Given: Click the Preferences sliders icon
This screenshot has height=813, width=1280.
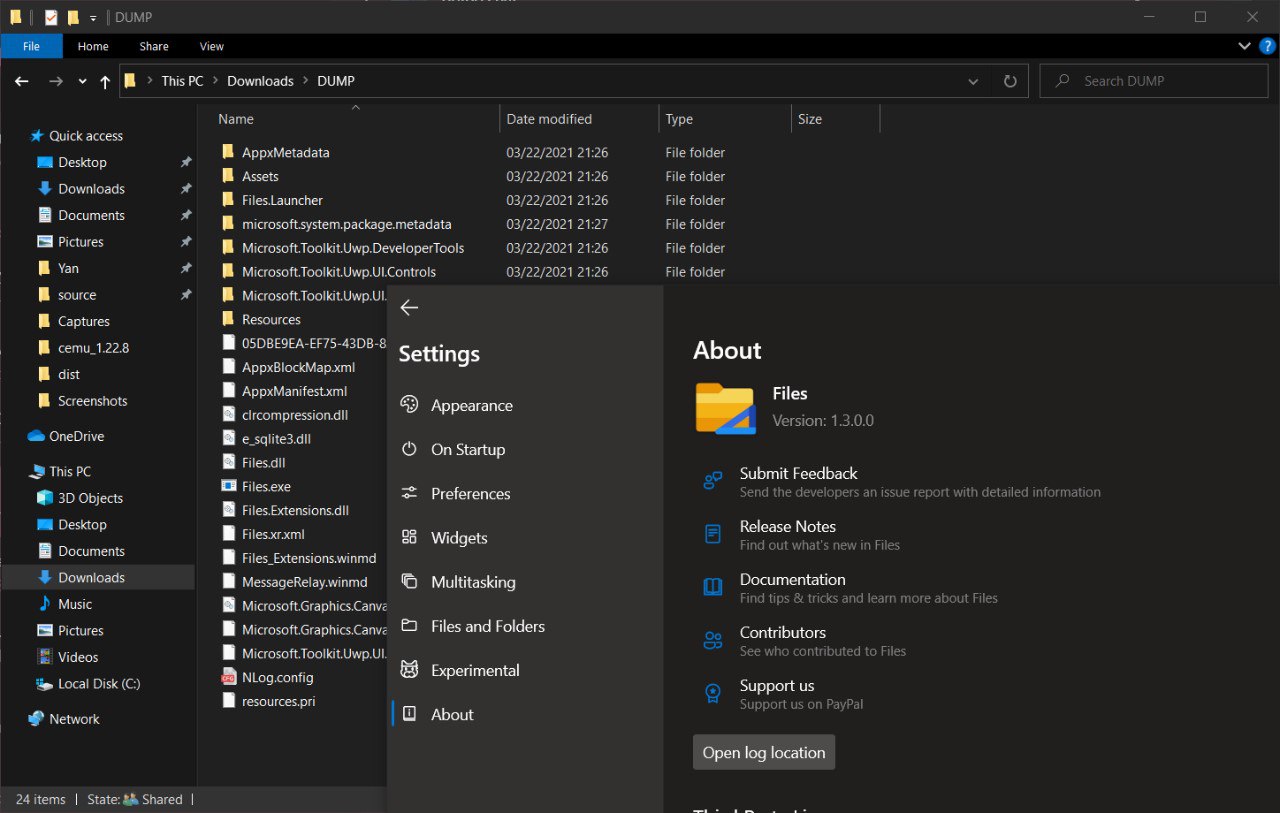Looking at the screenshot, I should click(x=409, y=493).
